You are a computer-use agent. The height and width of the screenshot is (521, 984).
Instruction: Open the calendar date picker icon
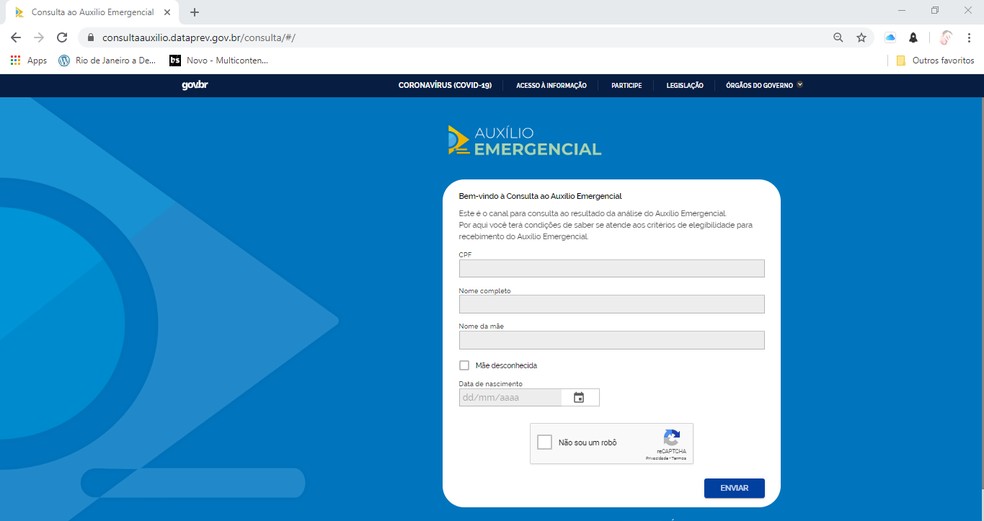click(579, 397)
